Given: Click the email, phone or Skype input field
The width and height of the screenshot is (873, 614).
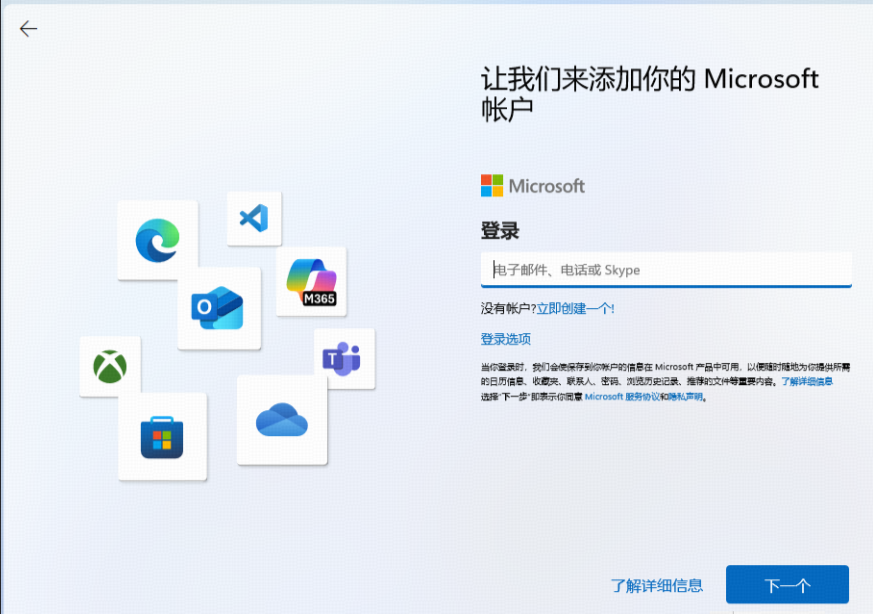Looking at the screenshot, I should (x=668, y=270).
